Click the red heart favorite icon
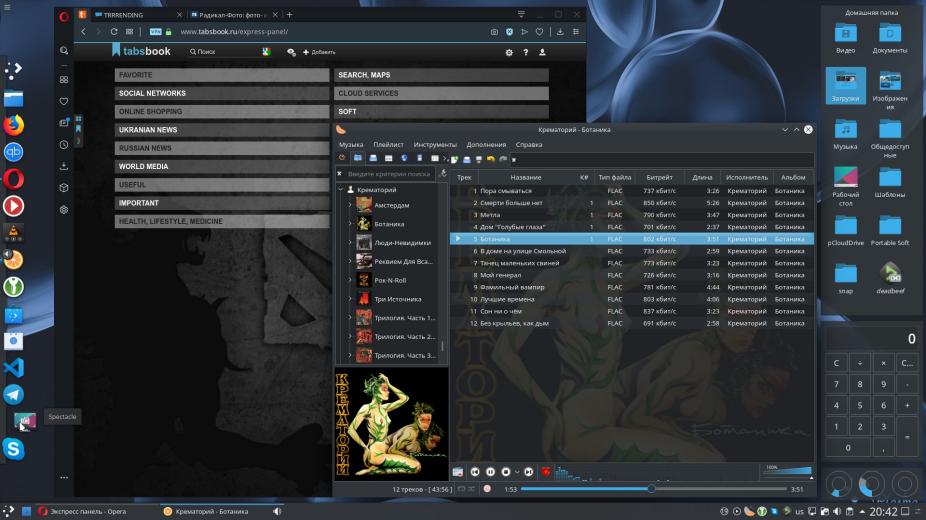The image size is (926, 520). pyautogui.click(x=546, y=471)
